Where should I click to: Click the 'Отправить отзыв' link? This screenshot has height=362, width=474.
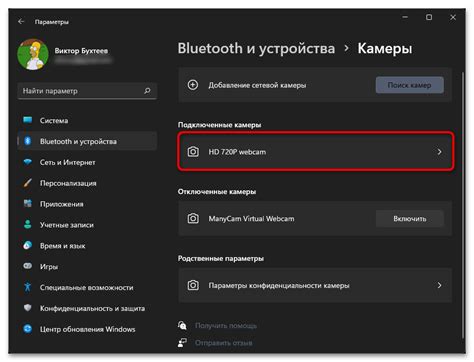click(x=224, y=343)
